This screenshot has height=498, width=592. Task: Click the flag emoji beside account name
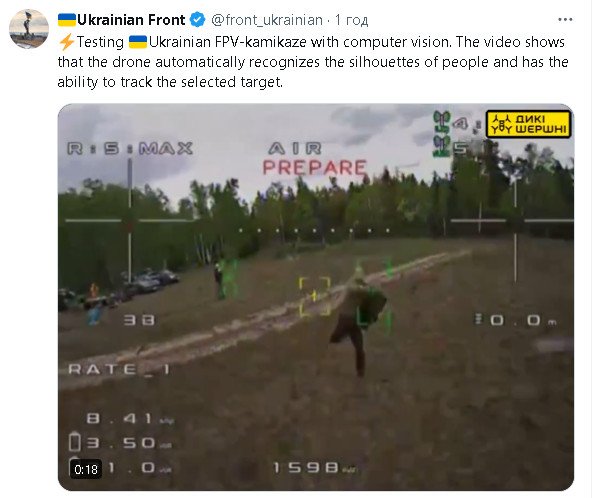tap(67, 20)
